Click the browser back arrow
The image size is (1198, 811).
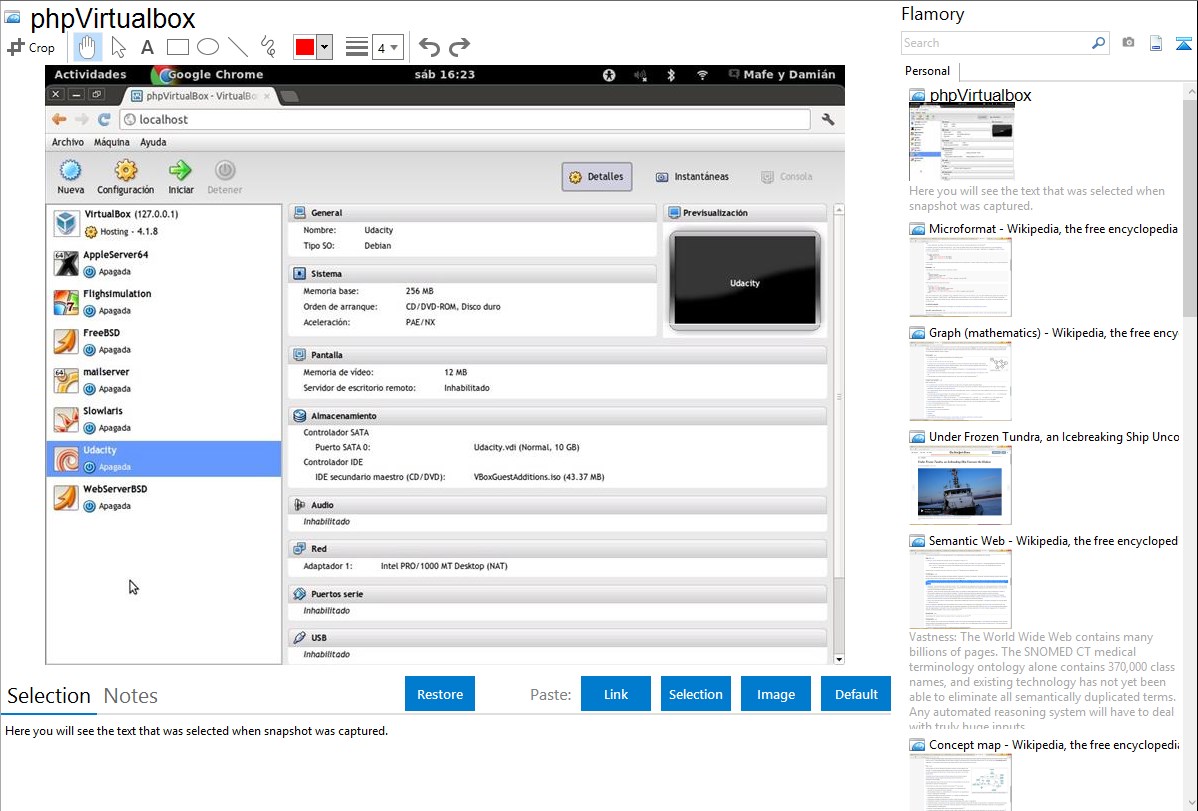click(59, 119)
